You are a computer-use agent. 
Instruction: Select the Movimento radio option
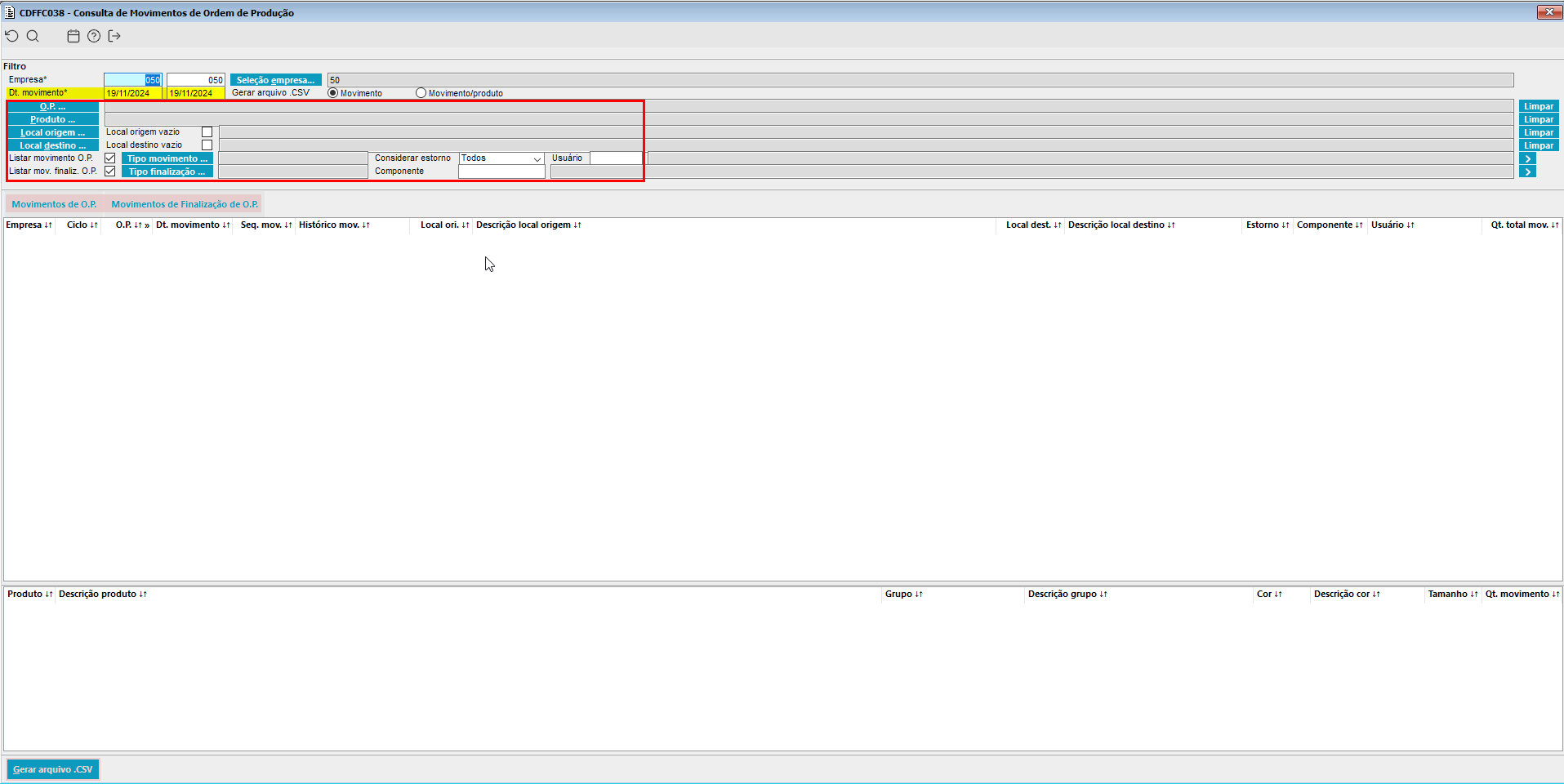click(332, 93)
